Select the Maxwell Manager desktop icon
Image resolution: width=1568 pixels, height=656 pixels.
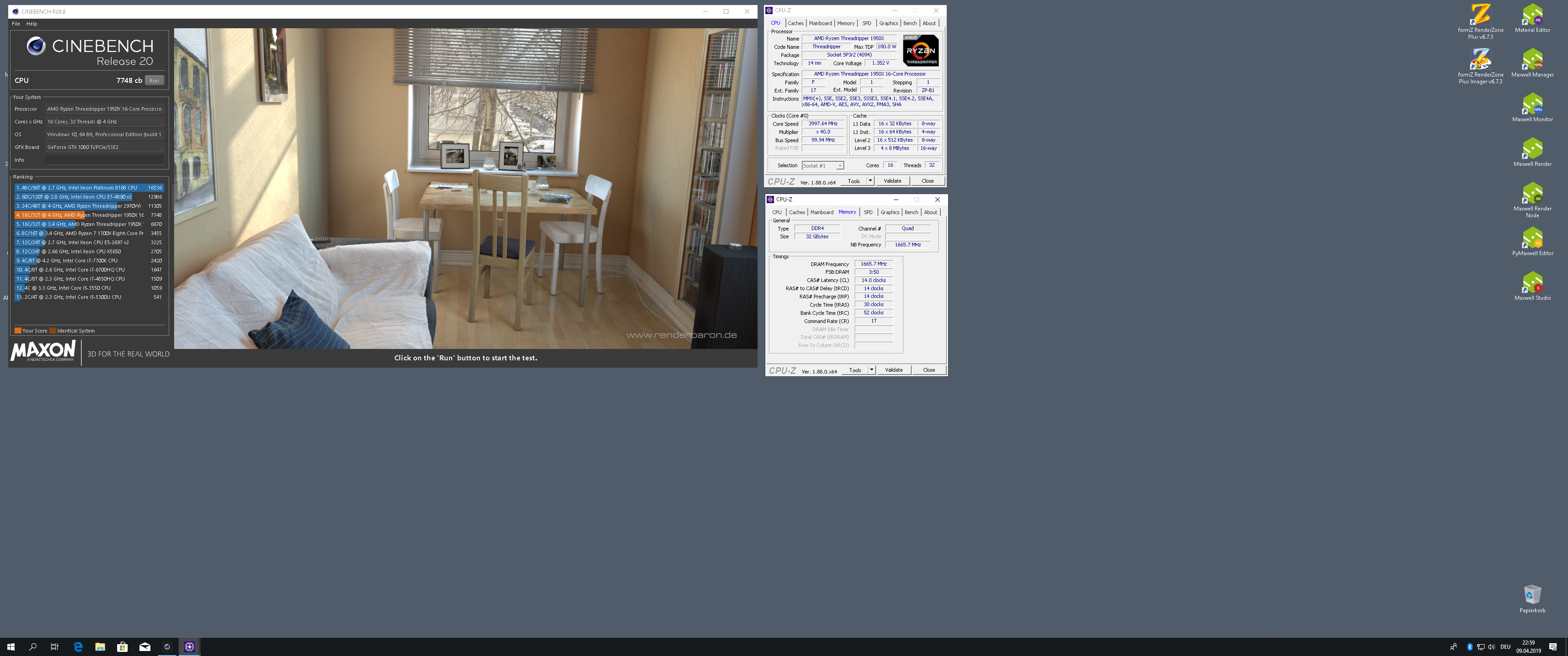pyautogui.click(x=1532, y=63)
